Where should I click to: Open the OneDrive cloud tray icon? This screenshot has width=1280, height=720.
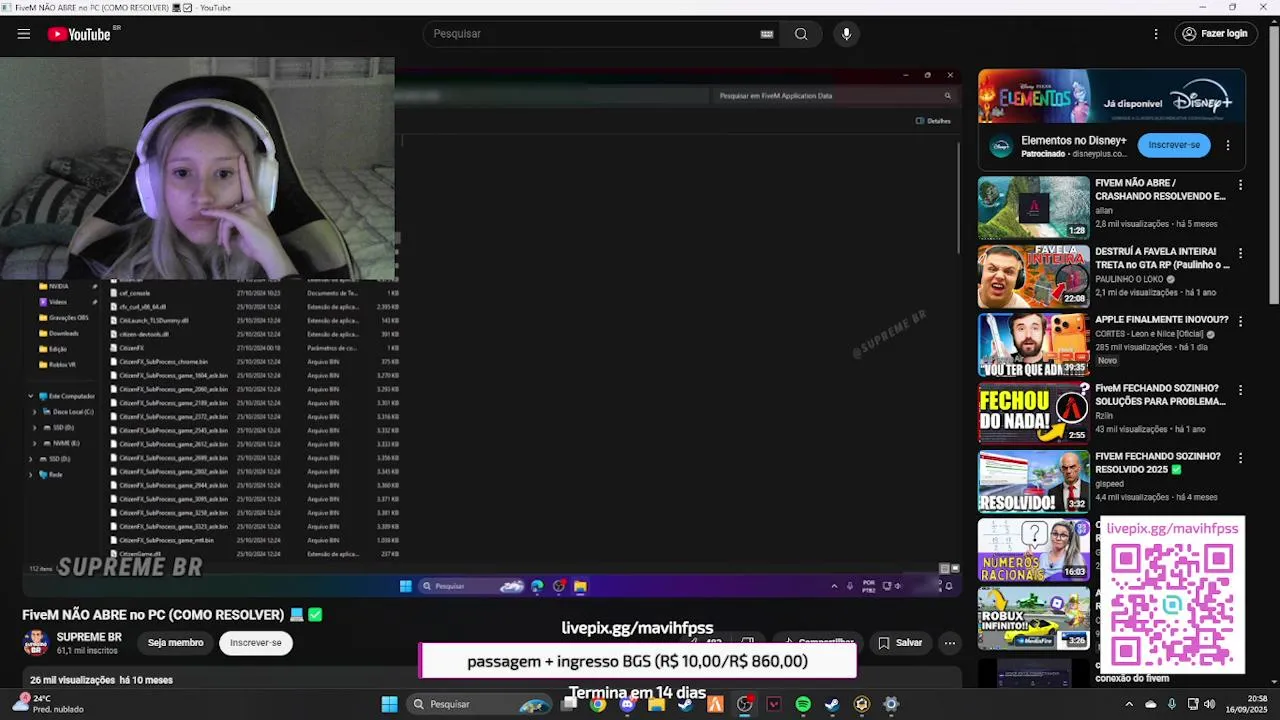pyautogui.click(x=1151, y=704)
